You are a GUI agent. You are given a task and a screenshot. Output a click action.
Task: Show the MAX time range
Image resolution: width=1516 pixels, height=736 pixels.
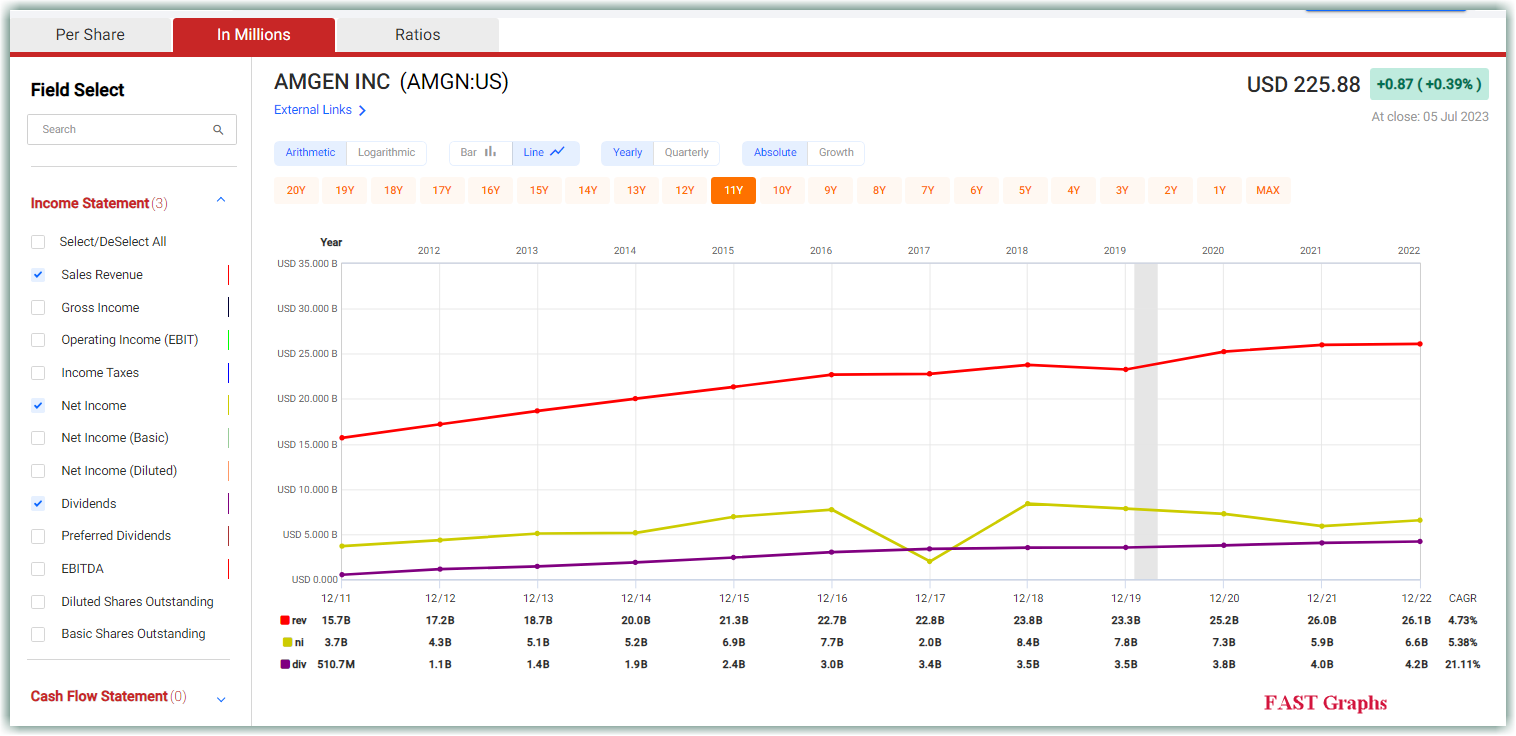point(1268,191)
